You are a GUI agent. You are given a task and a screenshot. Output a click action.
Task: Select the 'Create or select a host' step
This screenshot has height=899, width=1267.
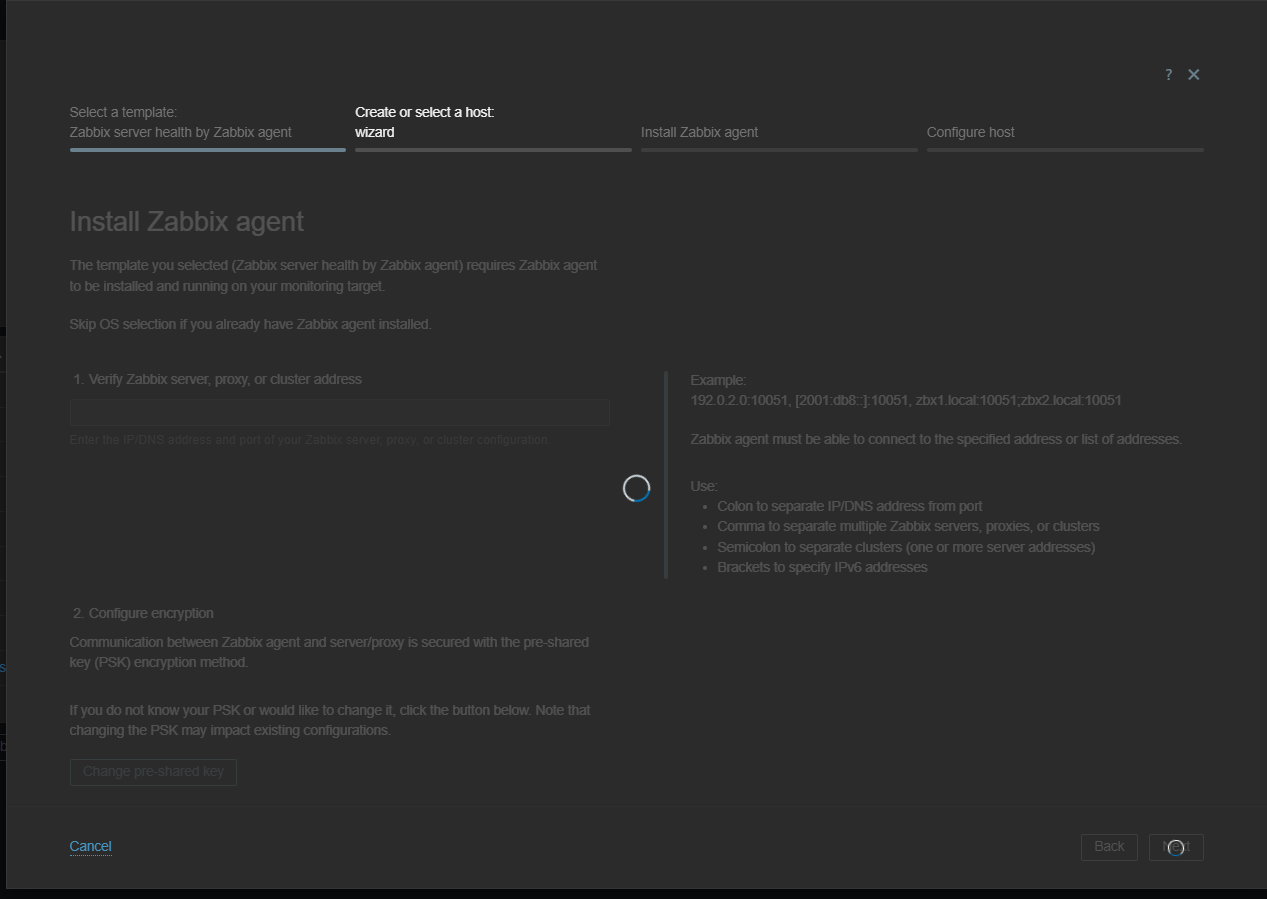[493, 127]
